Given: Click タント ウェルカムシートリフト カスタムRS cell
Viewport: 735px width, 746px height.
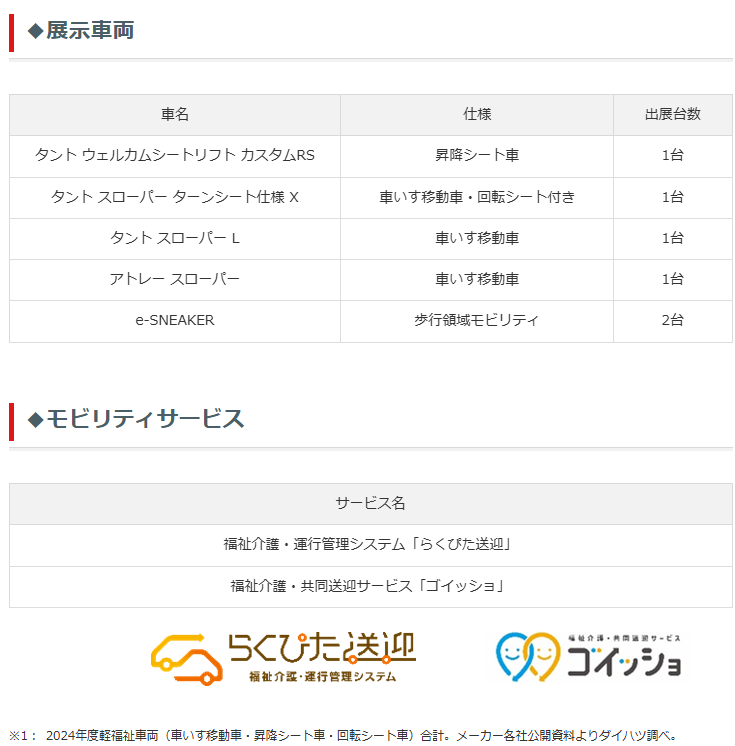Looking at the screenshot, I should [x=175, y=156].
